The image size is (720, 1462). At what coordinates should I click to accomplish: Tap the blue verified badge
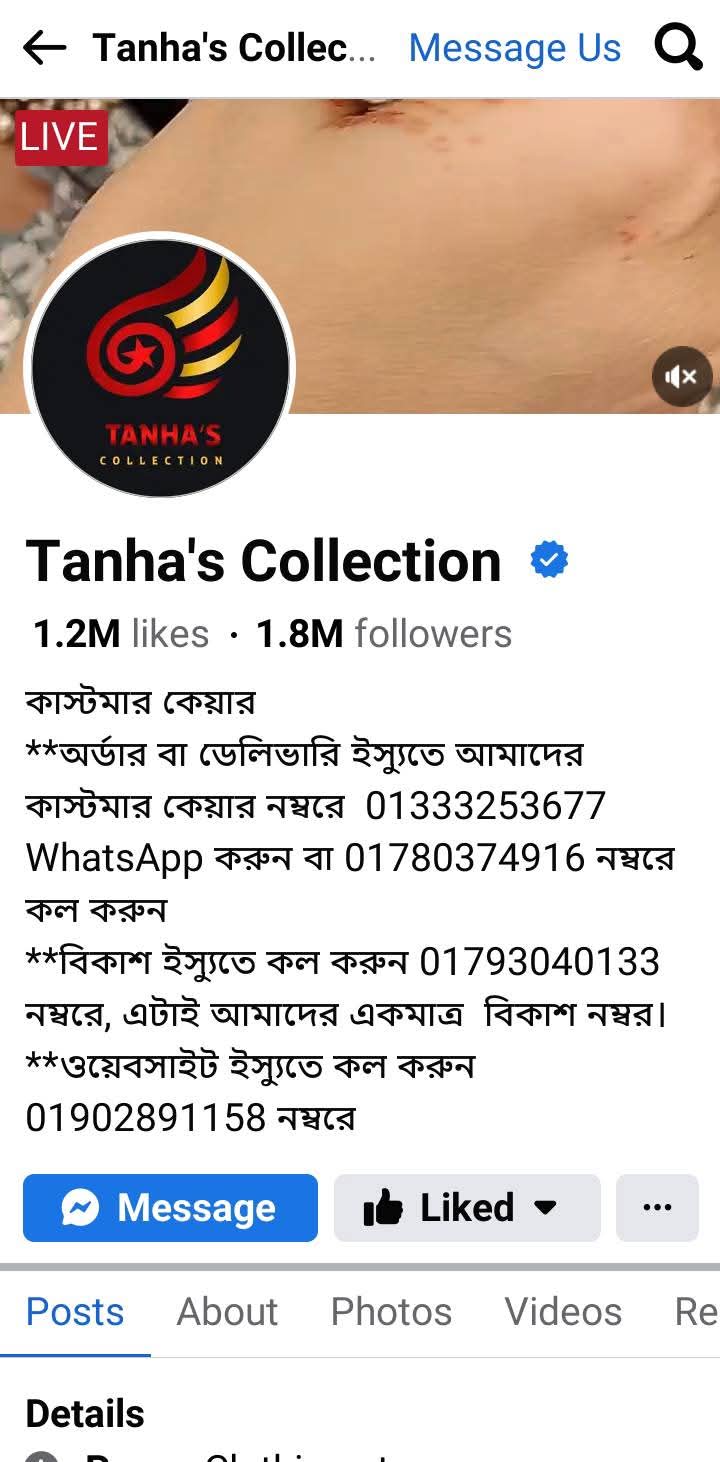coord(549,560)
